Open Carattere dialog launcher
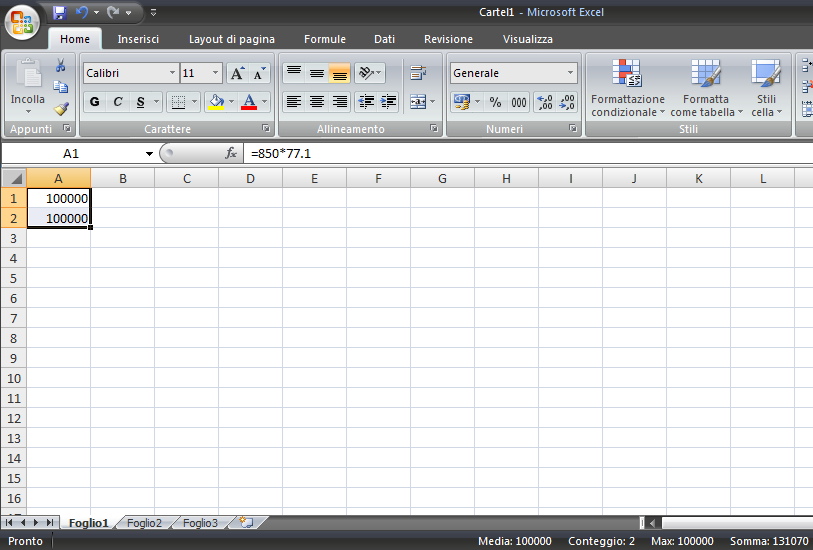Image resolution: width=813 pixels, height=550 pixels. (x=265, y=128)
